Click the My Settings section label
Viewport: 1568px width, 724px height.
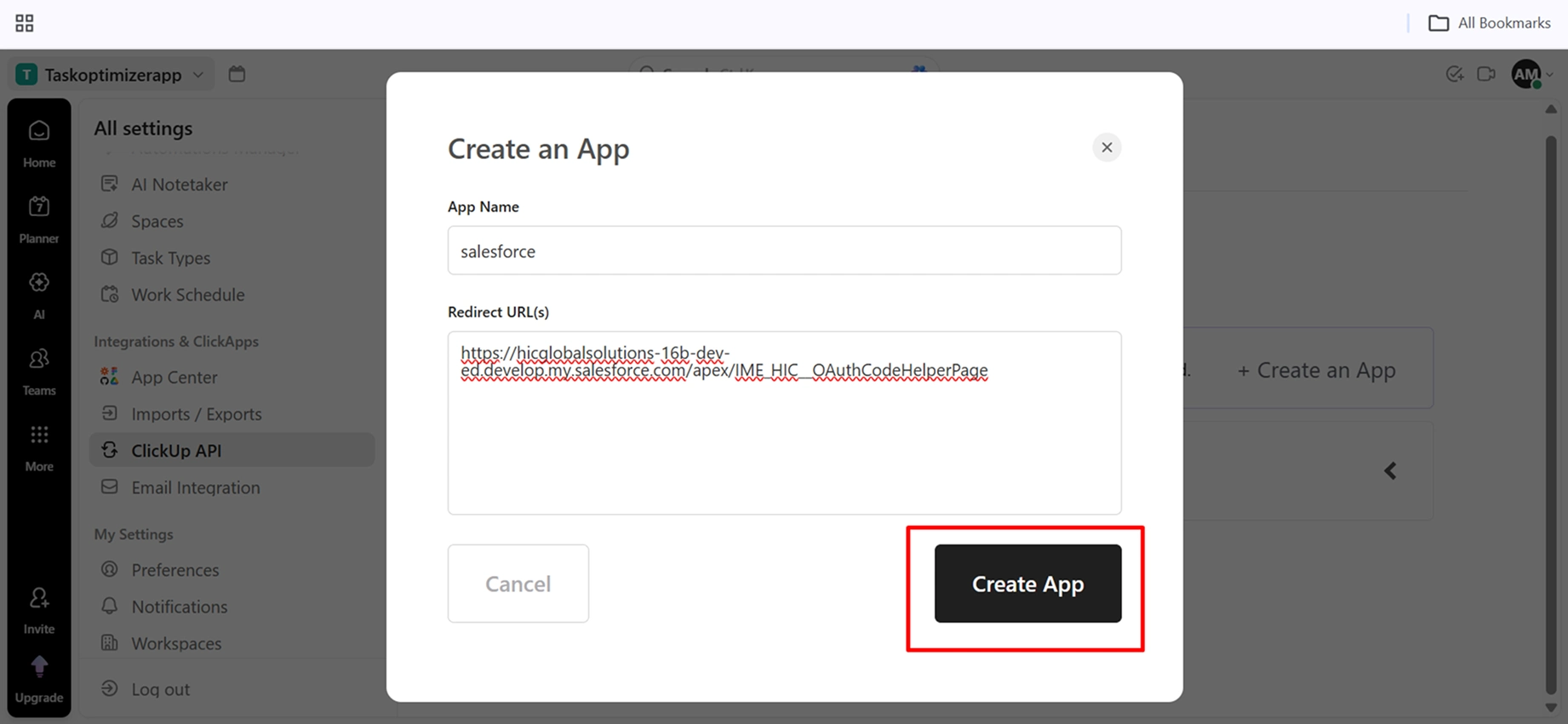tap(134, 534)
